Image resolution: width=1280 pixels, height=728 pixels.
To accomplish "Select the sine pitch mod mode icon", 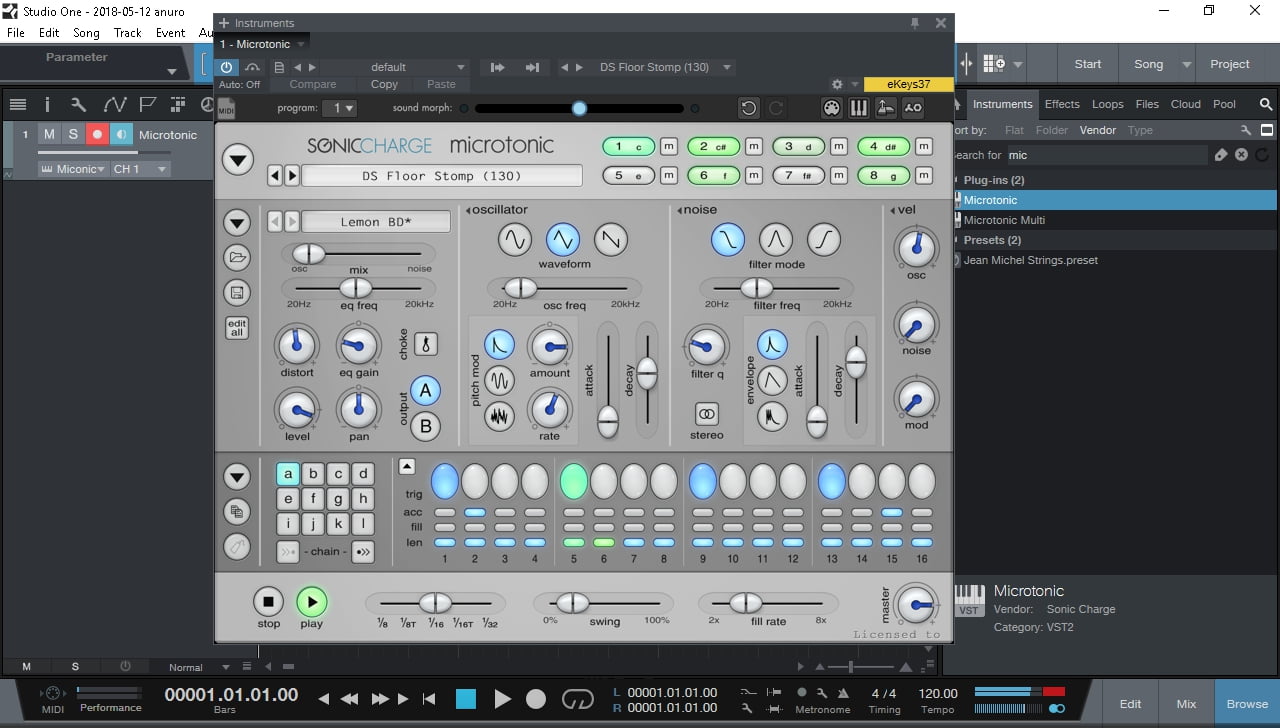I will [499, 380].
